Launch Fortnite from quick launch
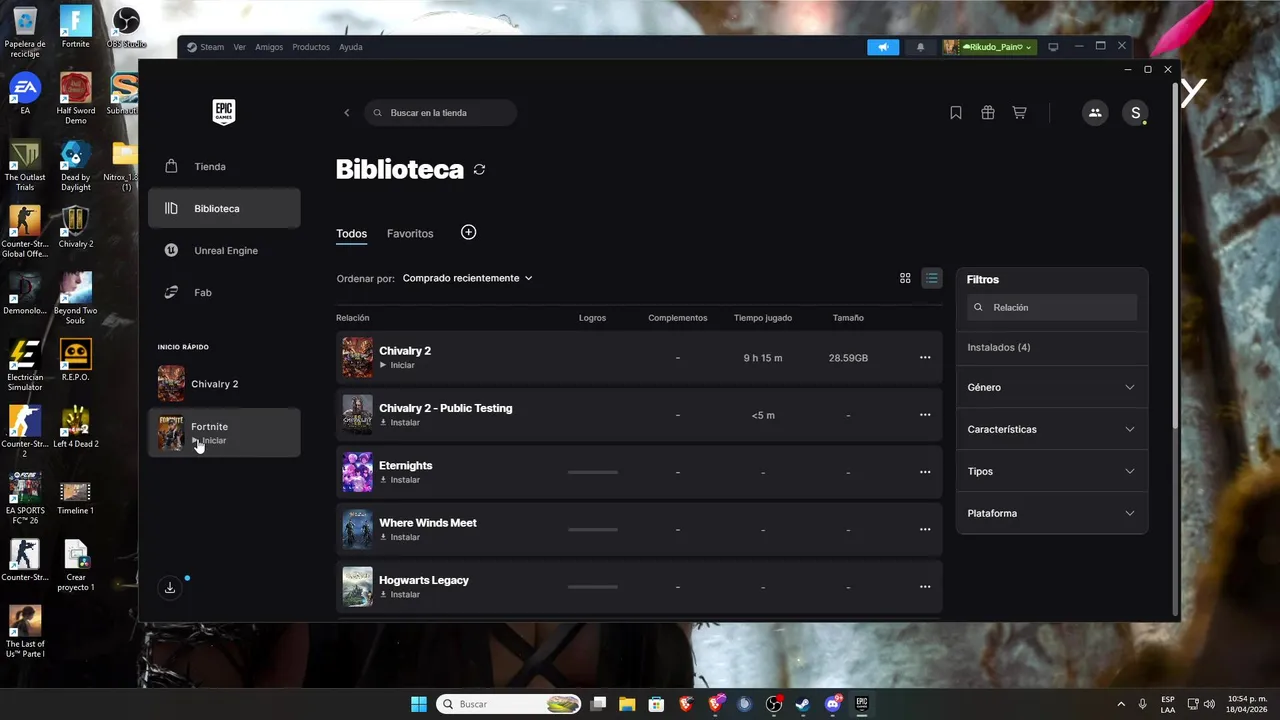The image size is (1280, 720). tap(224, 433)
